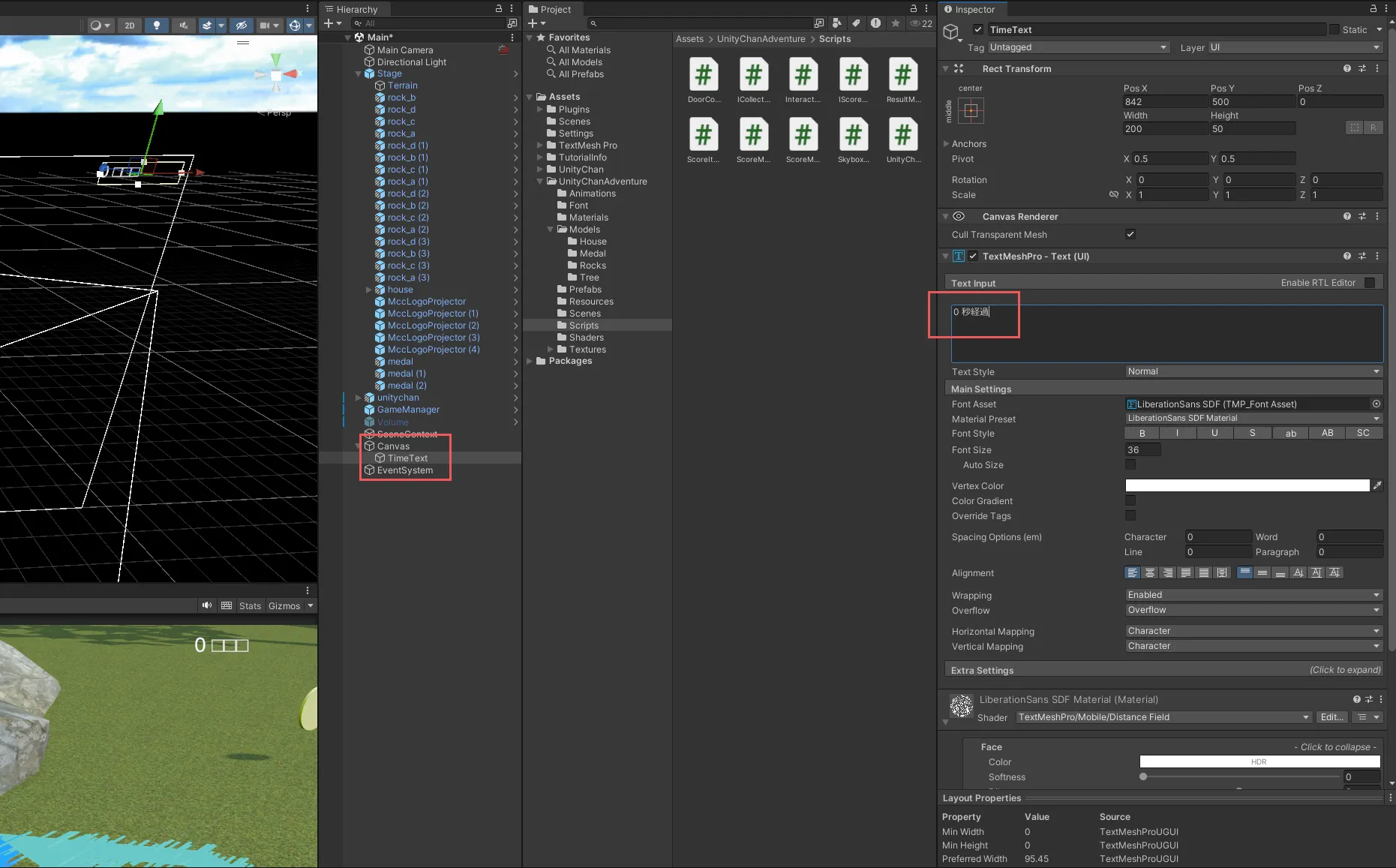Click the shader Edit button
This screenshot has width=1396, height=868.
1331,717
